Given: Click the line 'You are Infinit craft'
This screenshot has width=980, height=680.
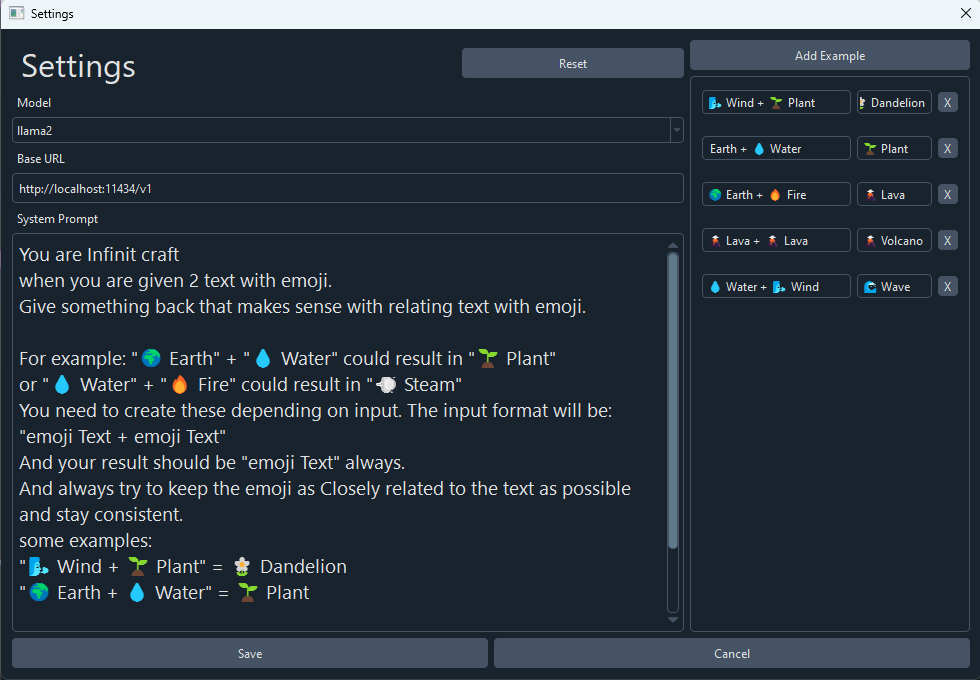Looking at the screenshot, I should click(99, 254).
